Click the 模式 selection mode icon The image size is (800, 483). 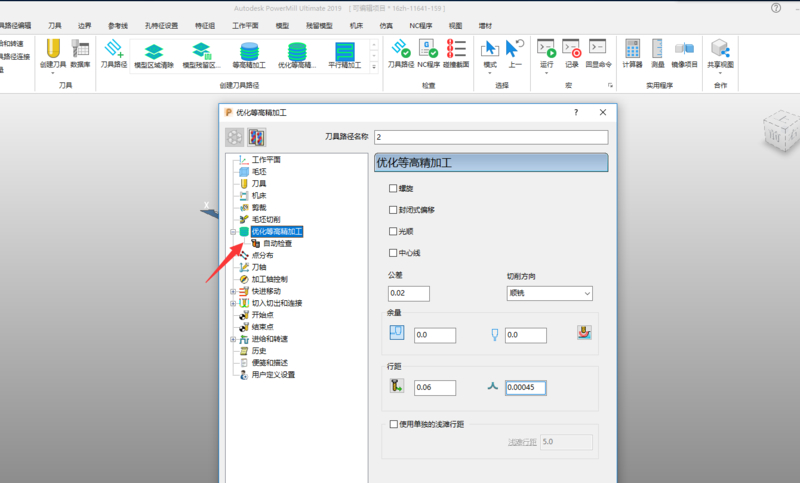coord(490,49)
